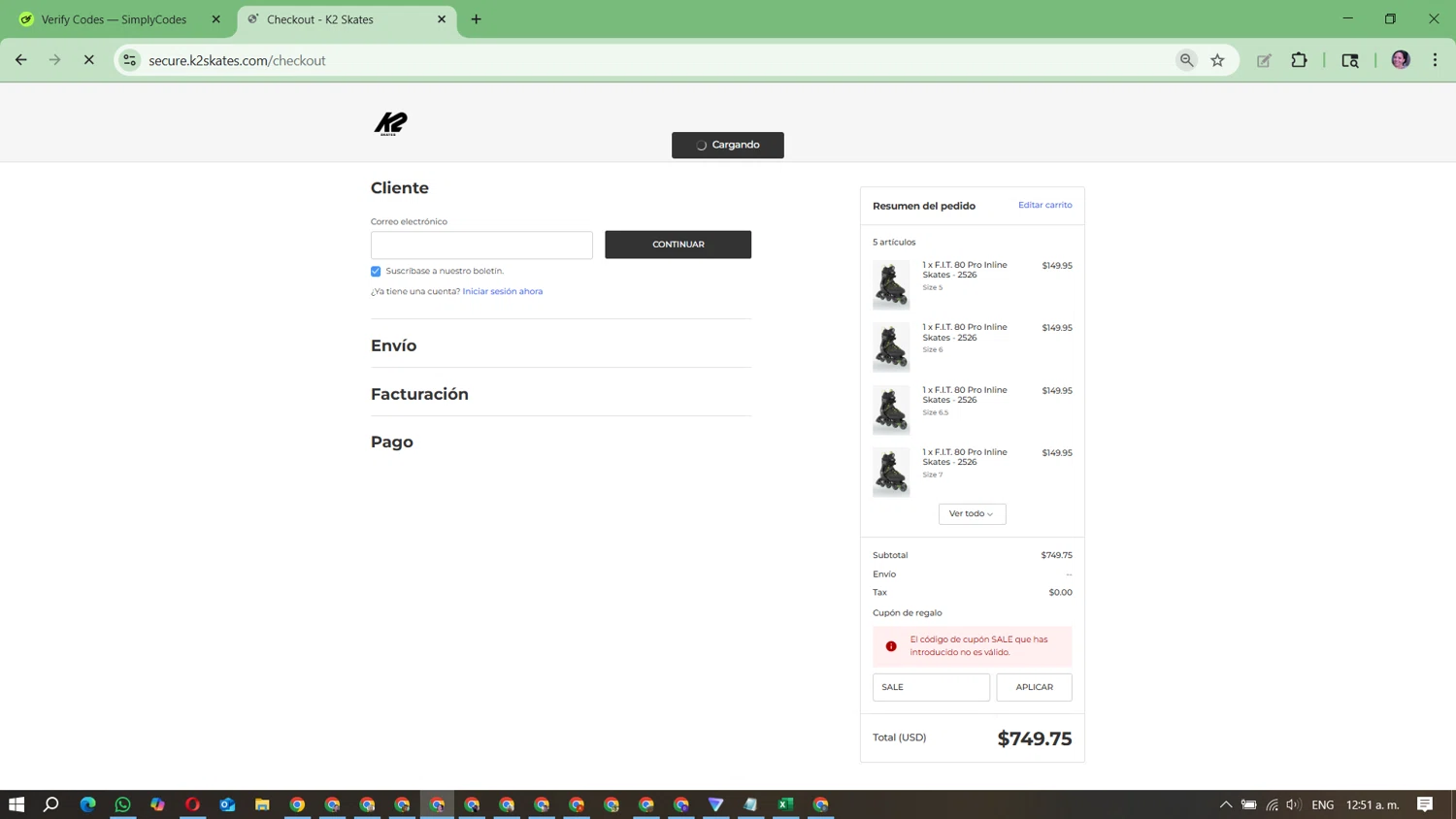Viewport: 1456px width, 819px height.
Task: Click the Size 5 skate thumbnail
Action: pos(891,284)
